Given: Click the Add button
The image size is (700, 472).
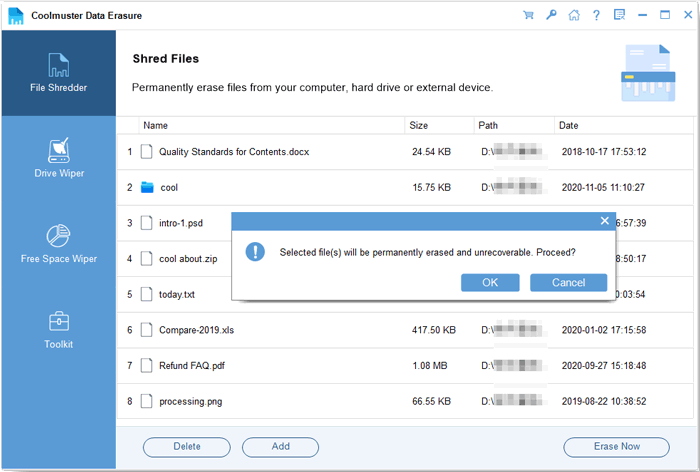Looking at the screenshot, I should pos(281,446).
